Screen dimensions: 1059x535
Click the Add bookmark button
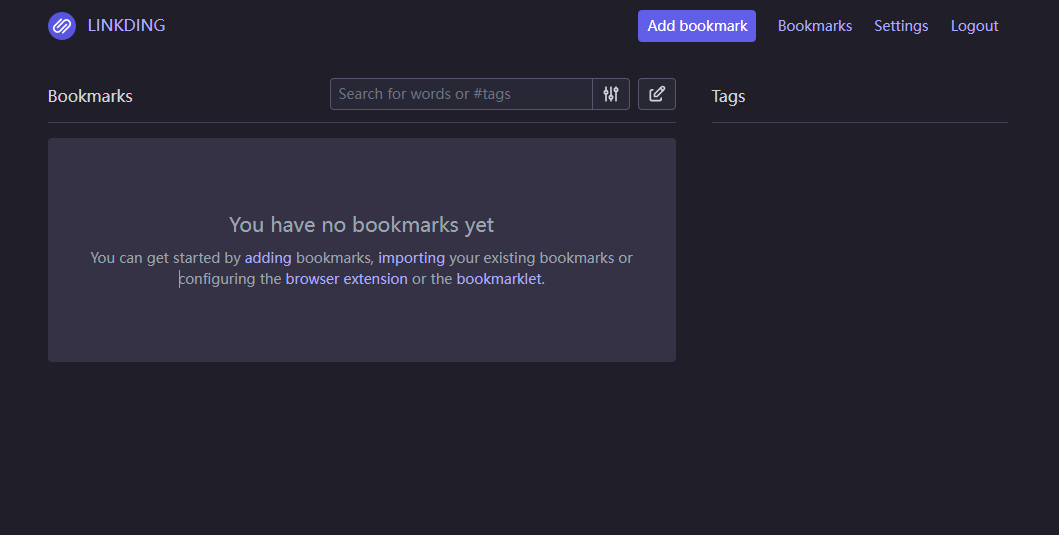[697, 26]
